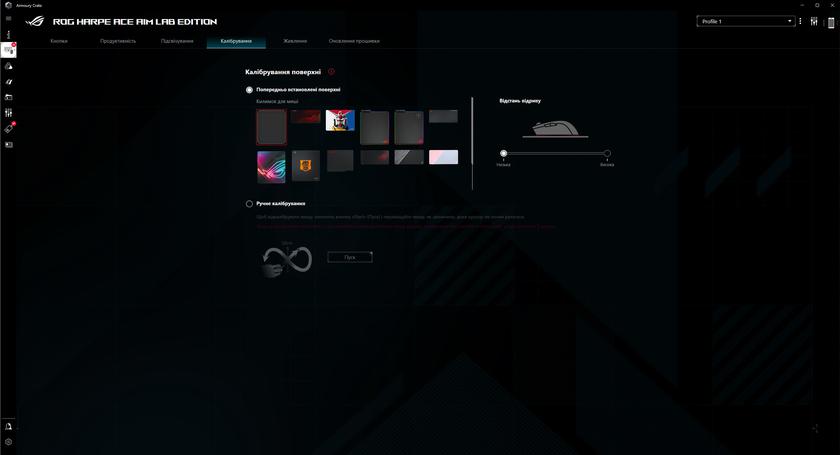Select the manual calibration radio button
The image size is (840, 455).
coord(249,203)
